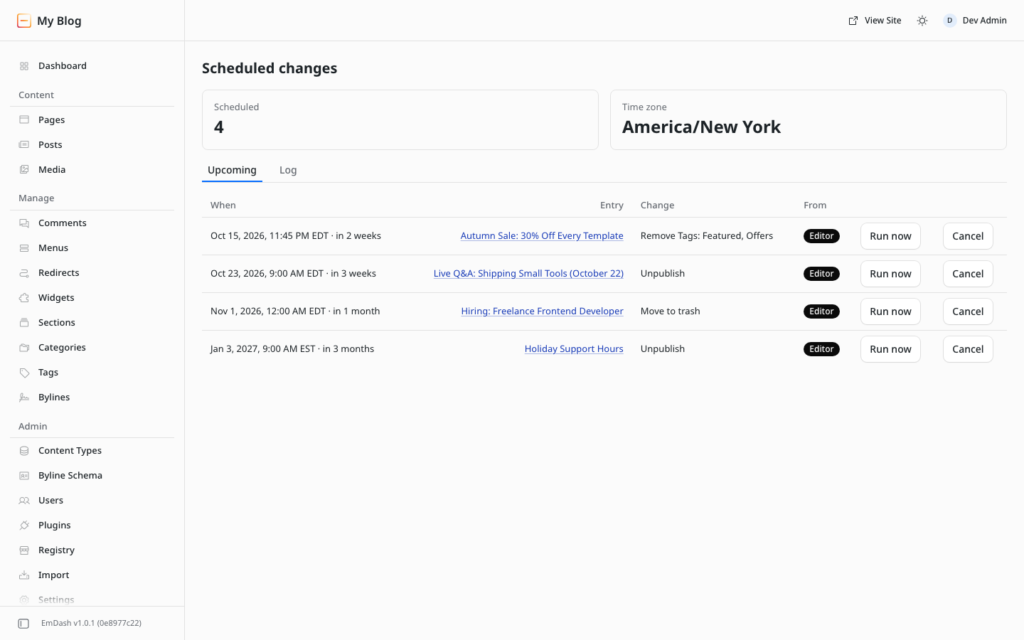
Task: Click EmDash v1.0.1 version text
Action: pyautogui.click(x=91, y=623)
